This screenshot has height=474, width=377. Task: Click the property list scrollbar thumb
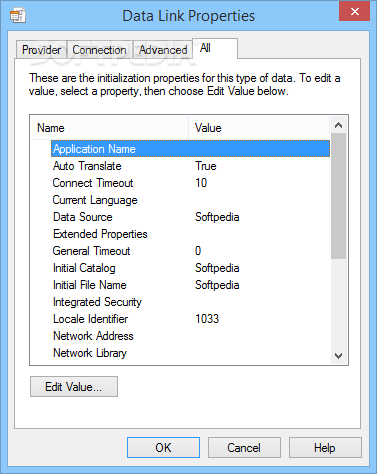pyautogui.click(x=339, y=196)
